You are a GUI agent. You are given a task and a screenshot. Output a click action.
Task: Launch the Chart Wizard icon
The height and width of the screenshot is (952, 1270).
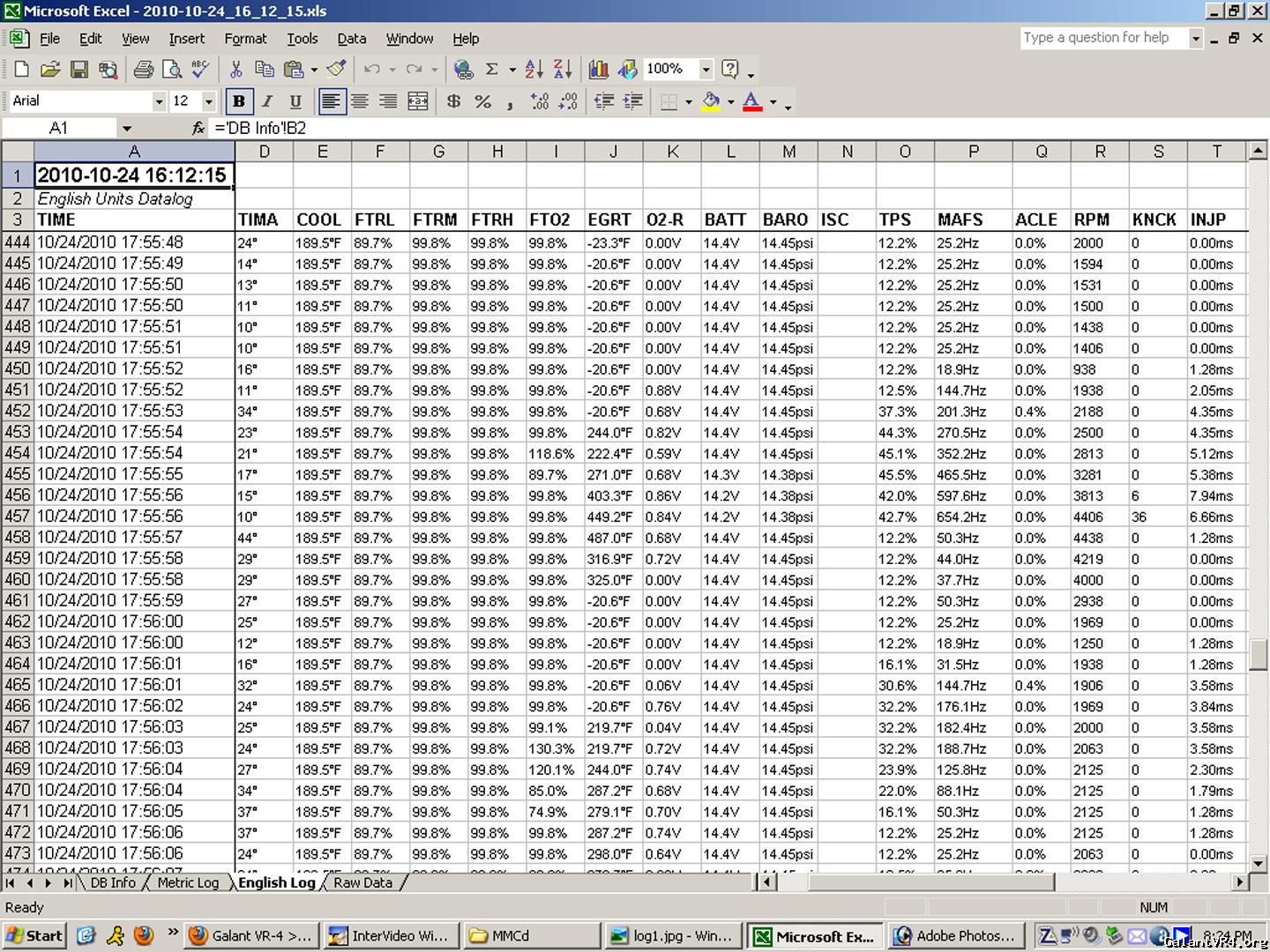[599, 70]
